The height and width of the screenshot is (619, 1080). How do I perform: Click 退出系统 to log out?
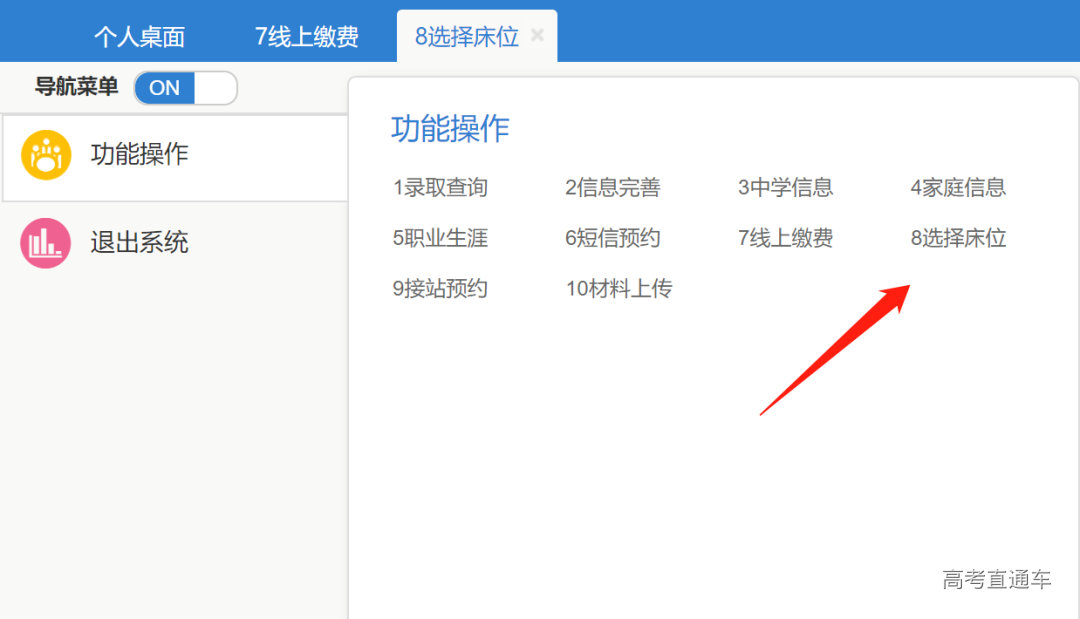click(x=140, y=243)
